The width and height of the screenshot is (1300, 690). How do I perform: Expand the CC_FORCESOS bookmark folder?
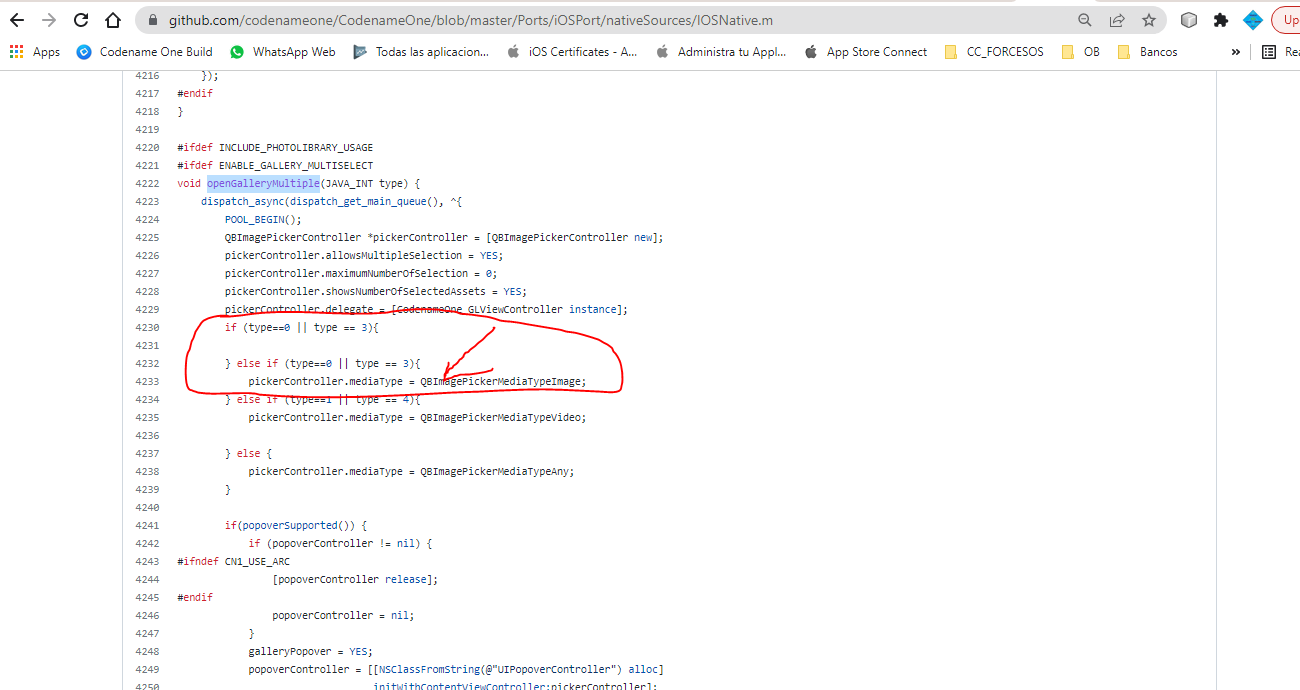pos(994,52)
